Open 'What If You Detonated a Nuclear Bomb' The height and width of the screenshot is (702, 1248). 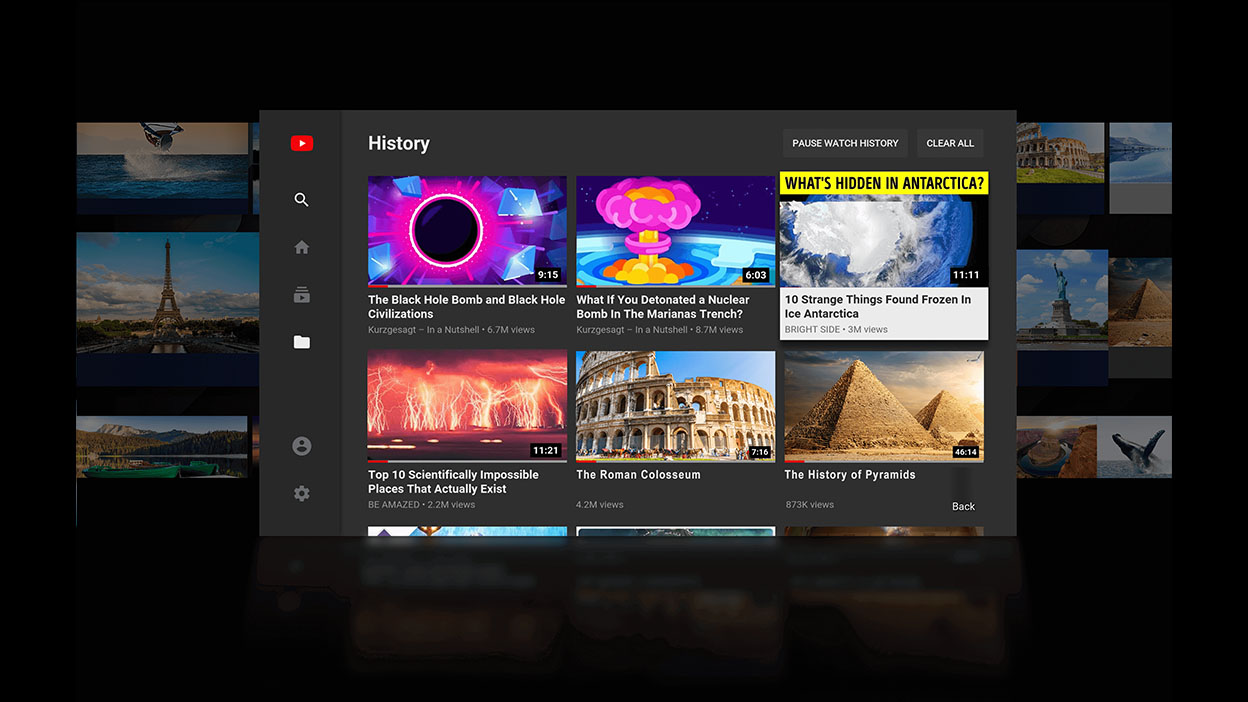click(675, 230)
